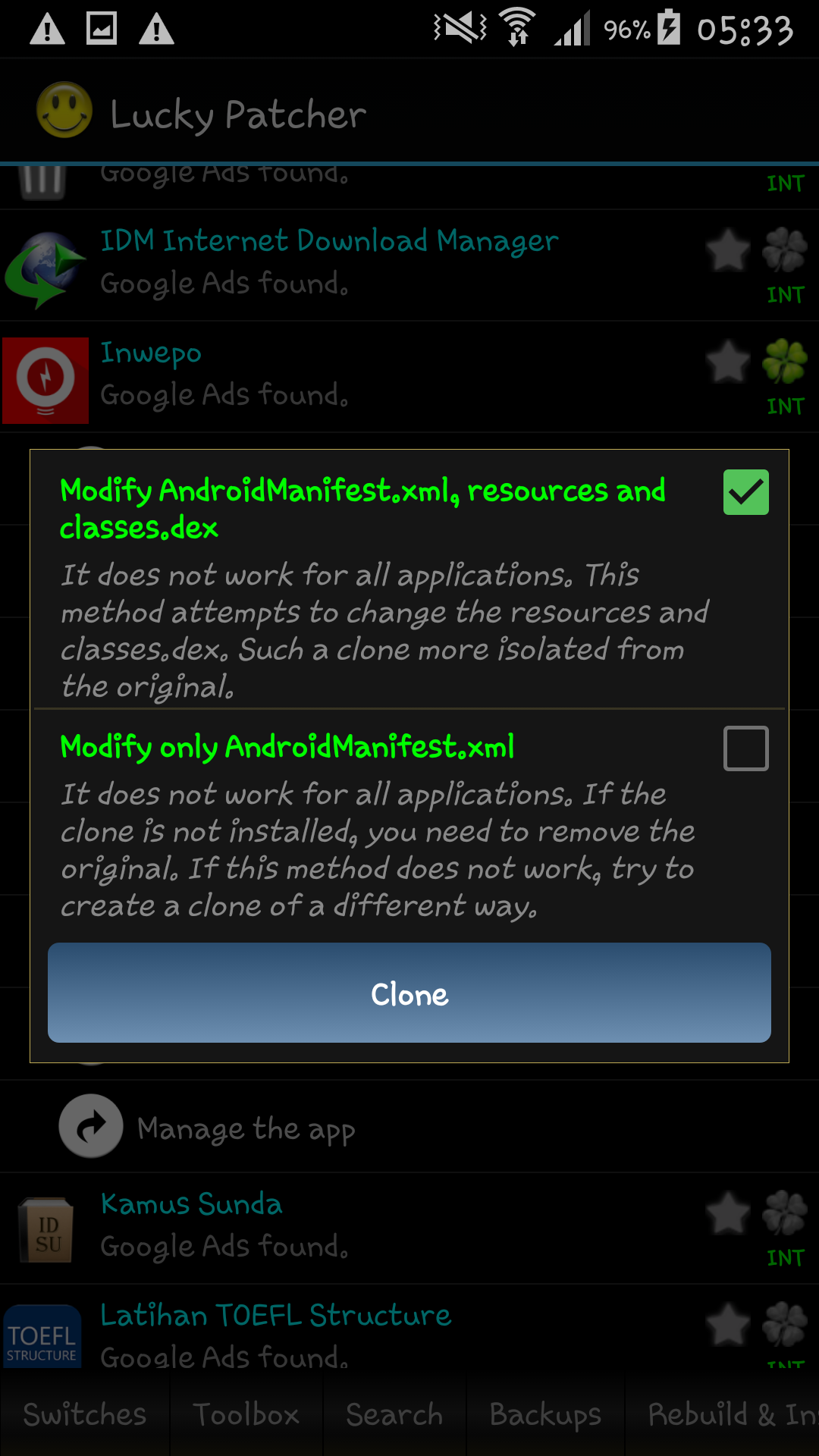The image size is (819, 1456).
Task: Open the Search tab
Action: 394,1415
